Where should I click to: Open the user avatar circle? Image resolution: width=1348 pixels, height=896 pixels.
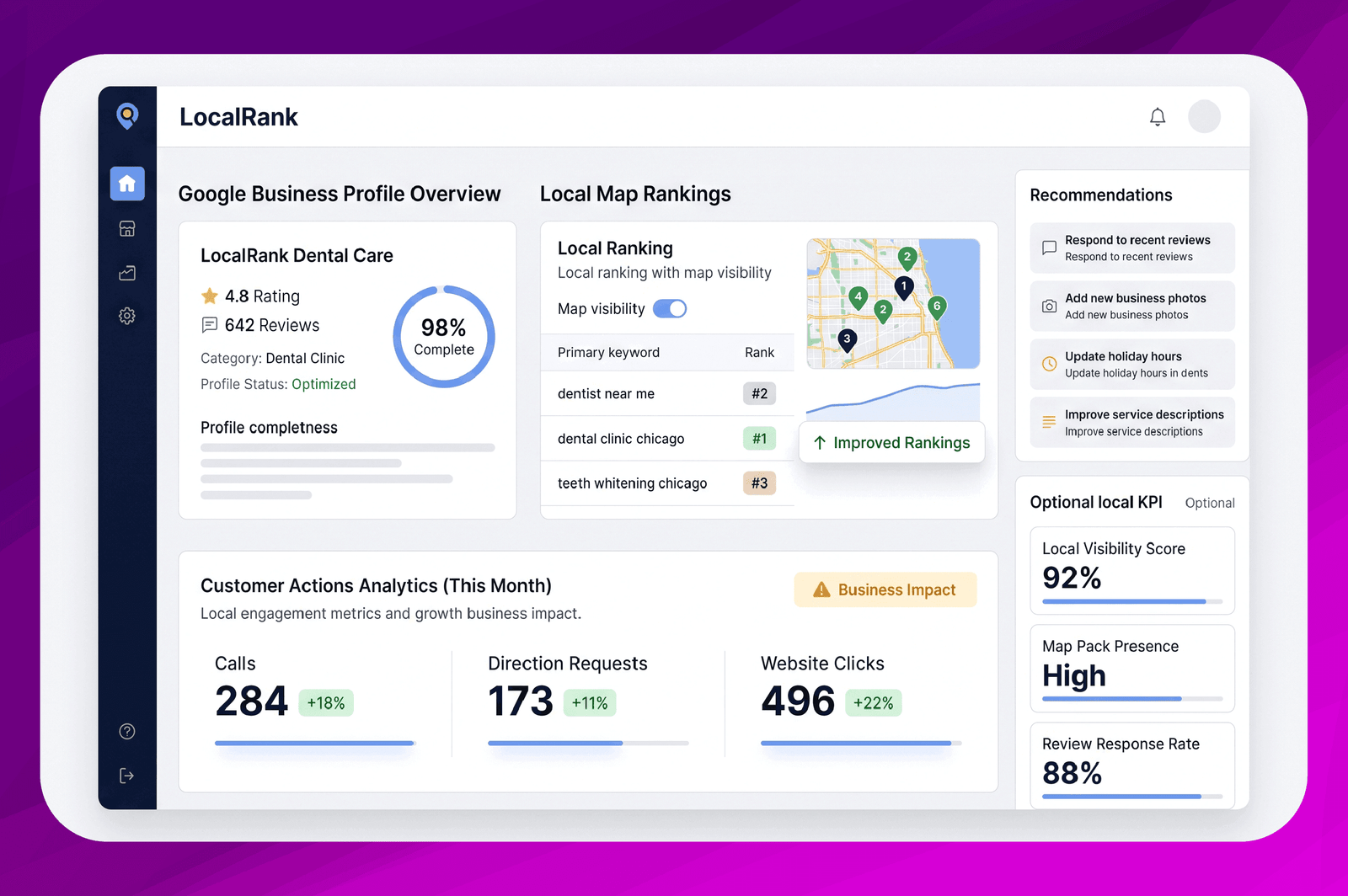[1204, 116]
